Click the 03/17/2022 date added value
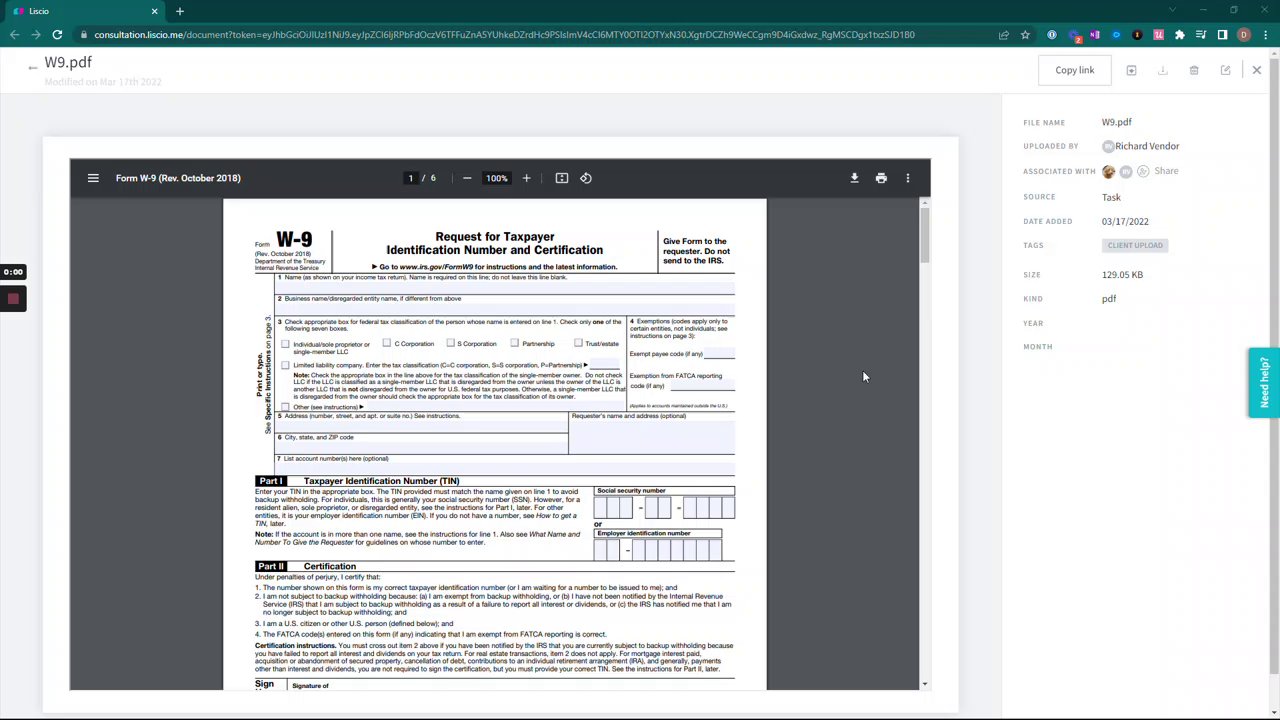The width and height of the screenshot is (1280, 720). [1125, 221]
